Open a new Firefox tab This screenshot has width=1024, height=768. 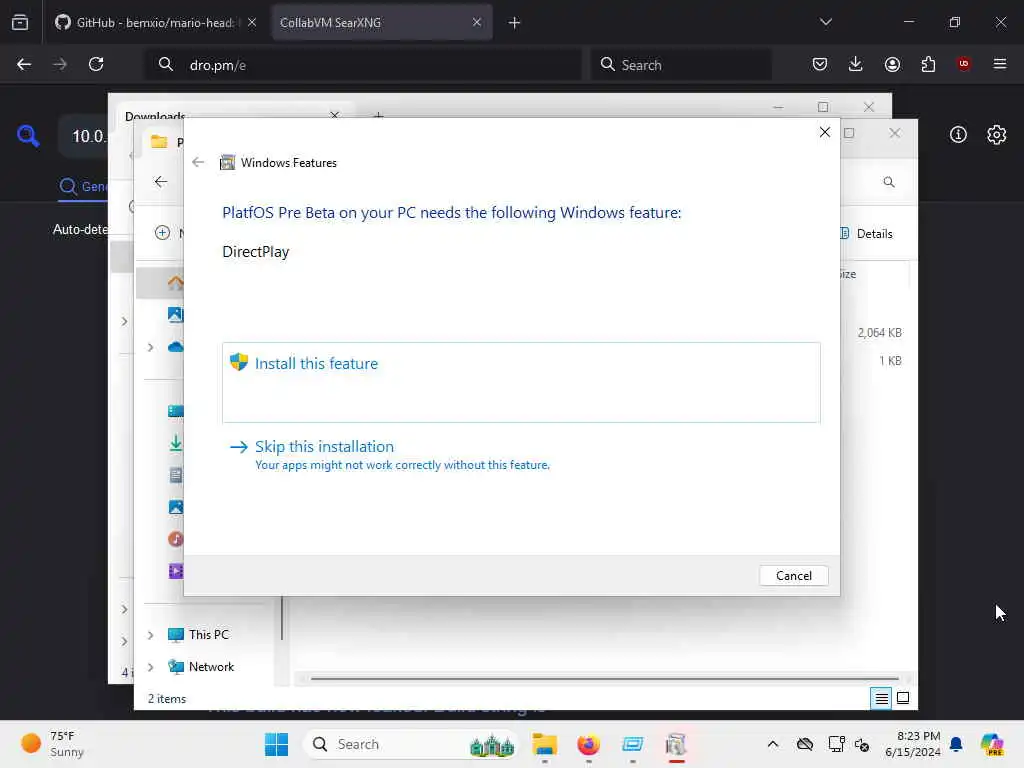514,23
